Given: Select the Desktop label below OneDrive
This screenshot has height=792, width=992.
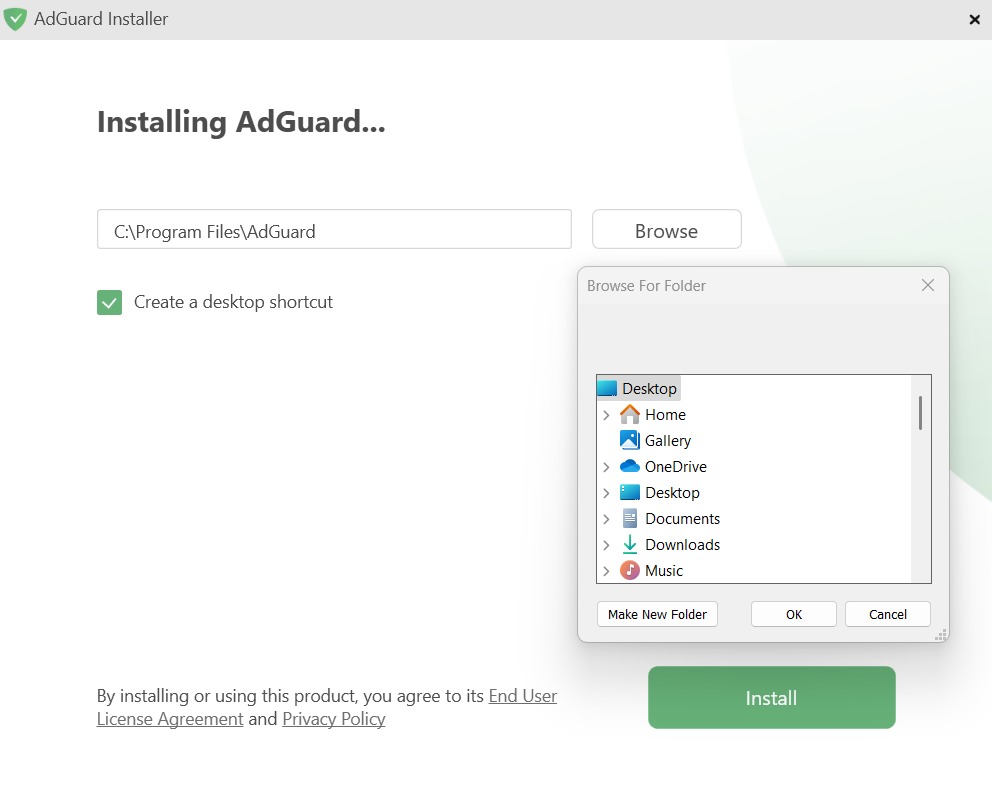Looking at the screenshot, I should pyautogui.click(x=673, y=493).
